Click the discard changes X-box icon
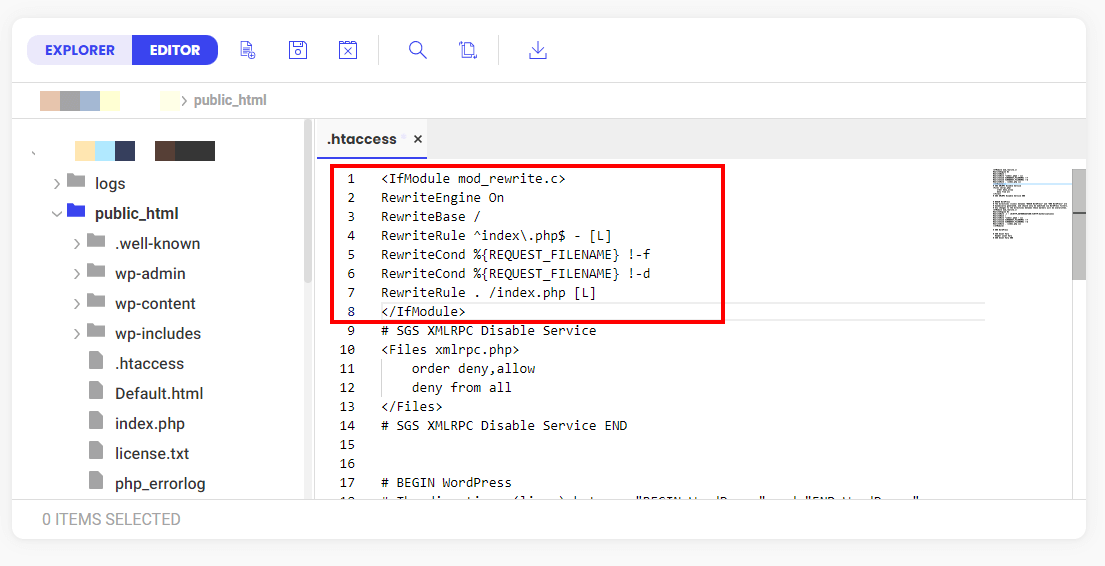 click(348, 50)
